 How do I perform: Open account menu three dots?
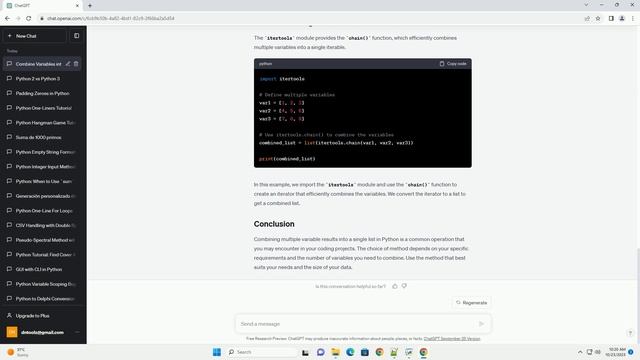tap(77, 332)
